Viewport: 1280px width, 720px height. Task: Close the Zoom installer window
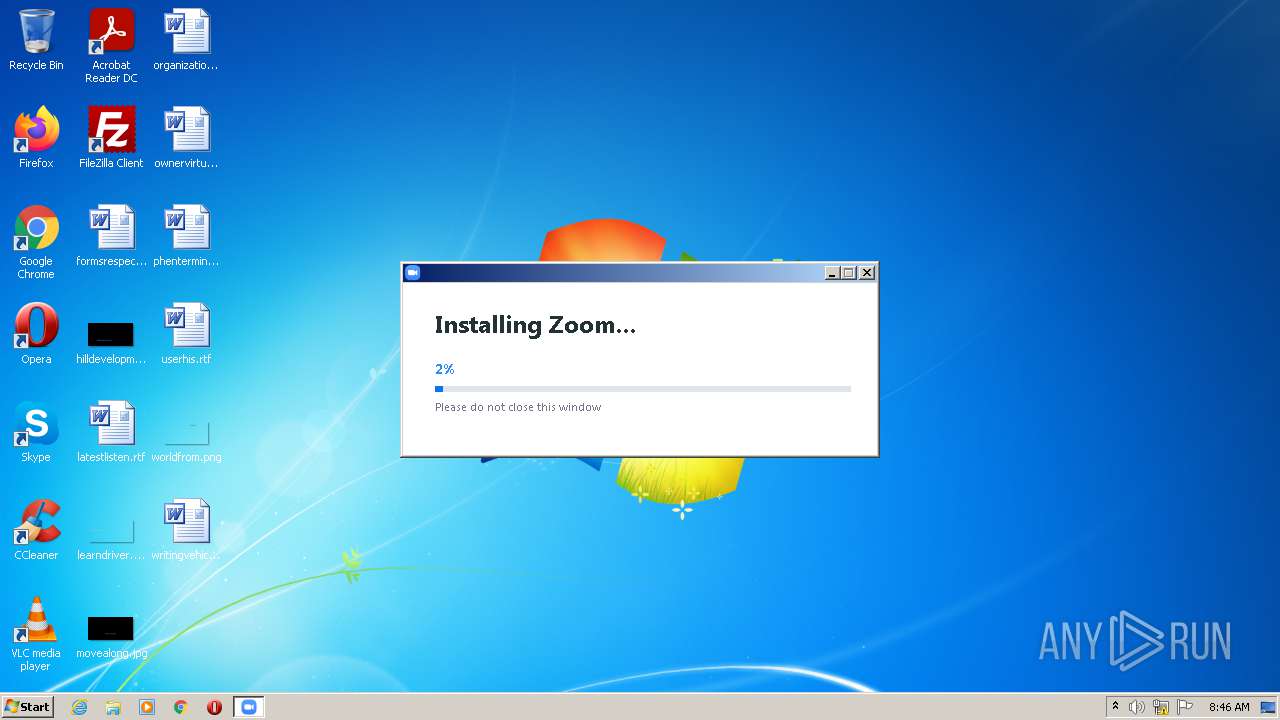point(867,273)
